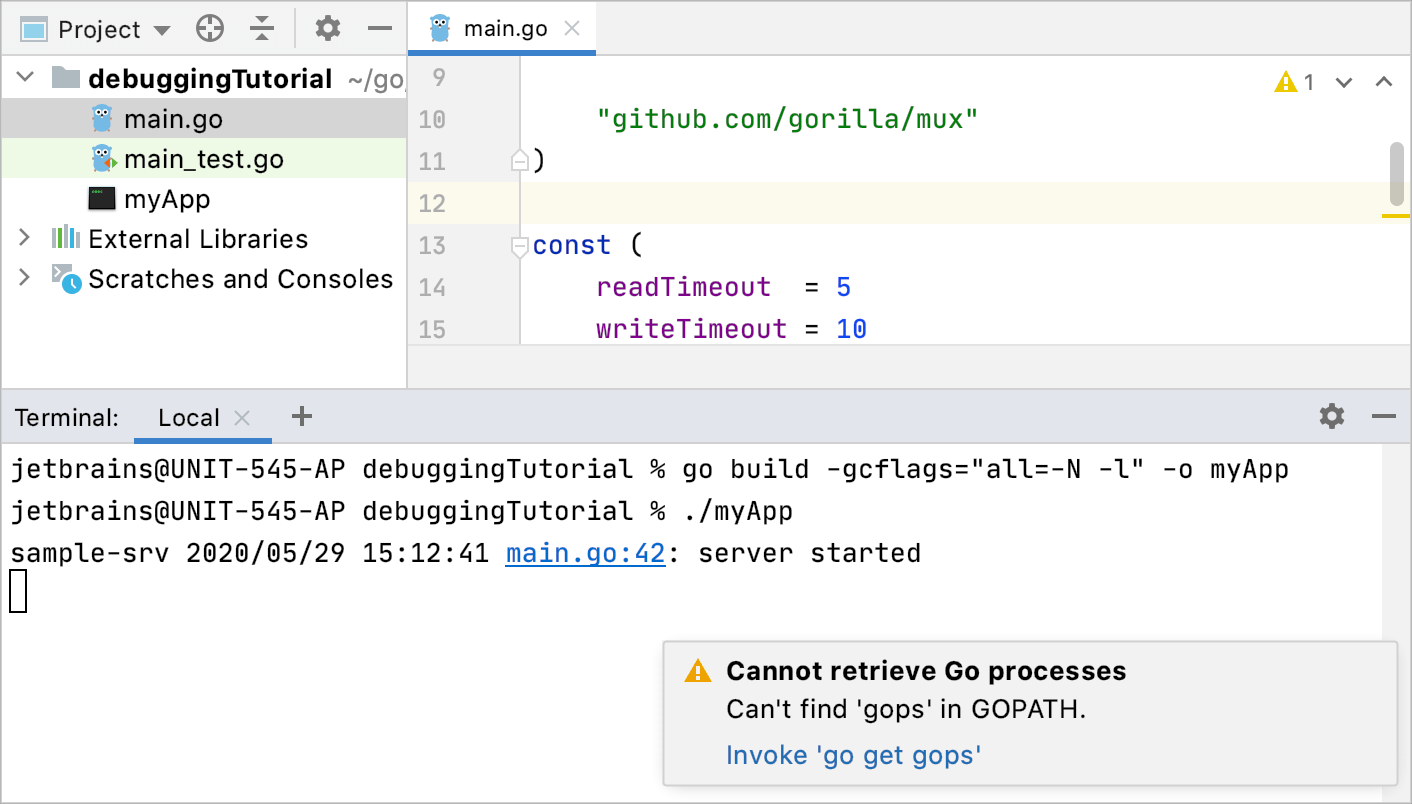Collapse the import block at line 11

(x=520, y=158)
